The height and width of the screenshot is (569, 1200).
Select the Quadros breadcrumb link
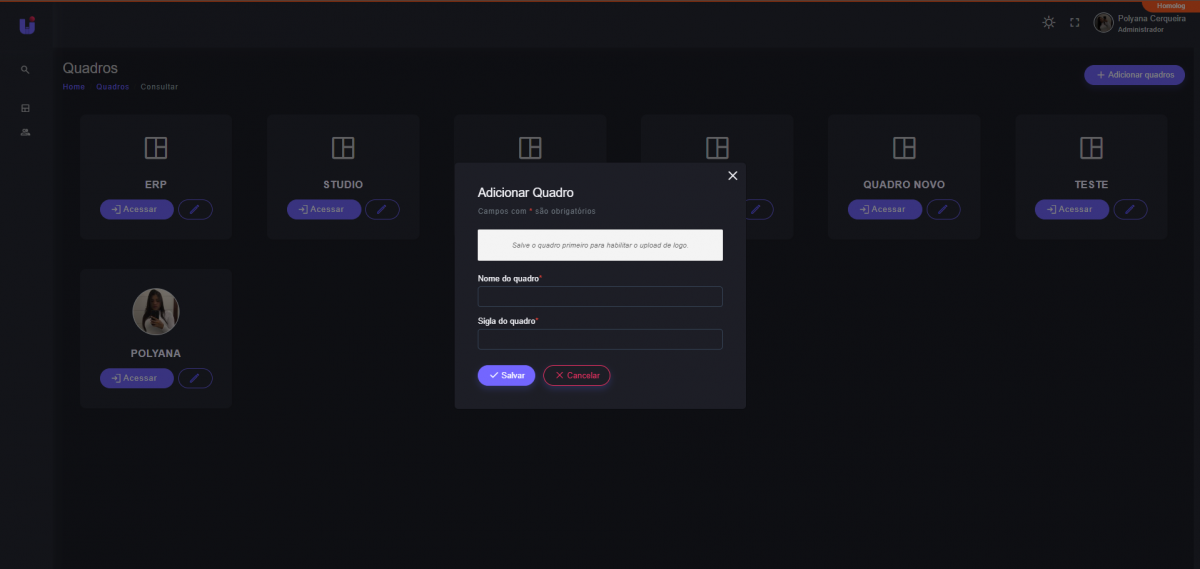point(113,87)
